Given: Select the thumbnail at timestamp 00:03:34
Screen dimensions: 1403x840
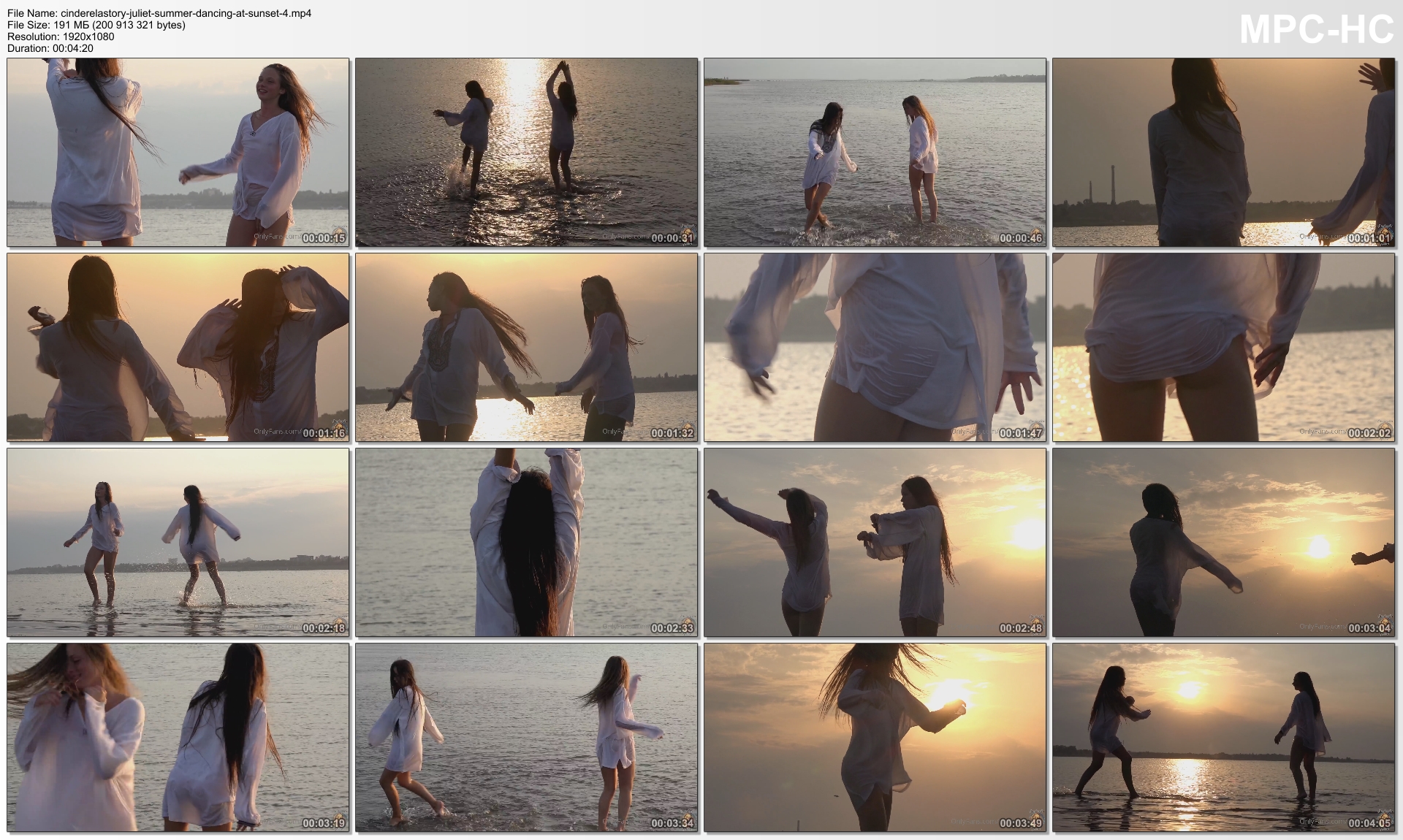Looking at the screenshot, I should coord(527,738).
